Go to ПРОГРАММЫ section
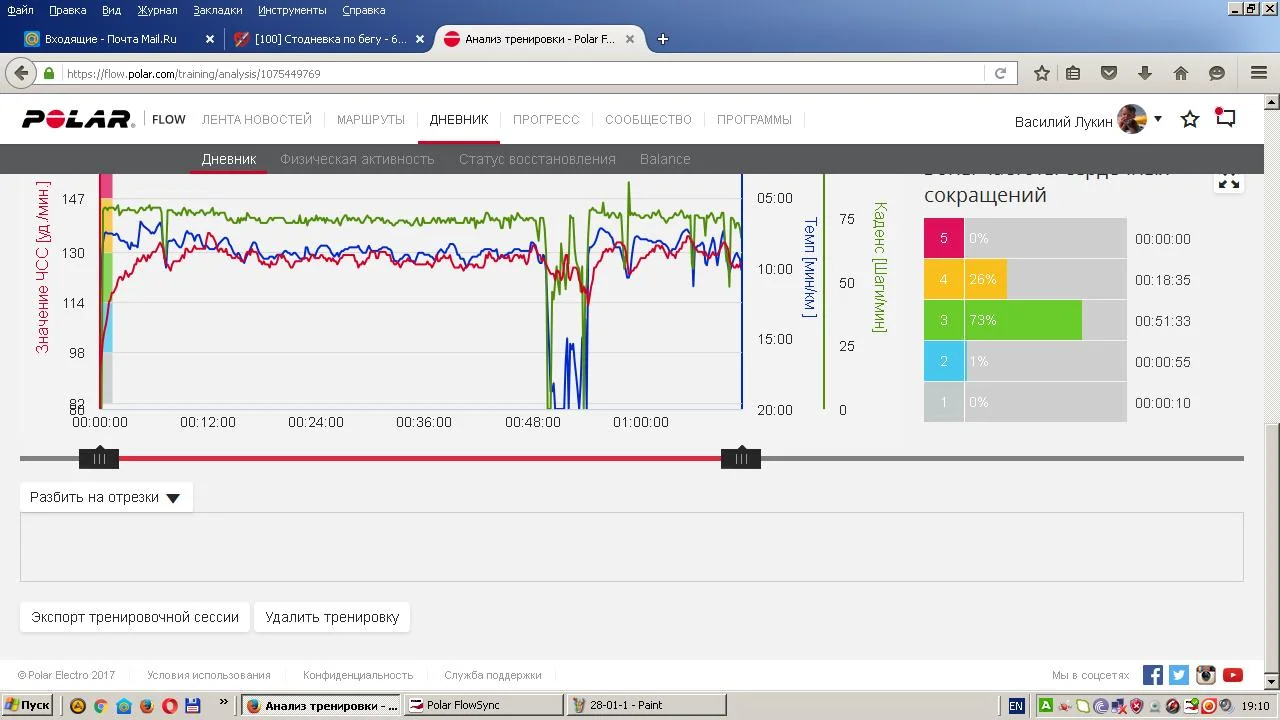Viewport: 1280px width, 720px height. click(x=754, y=120)
